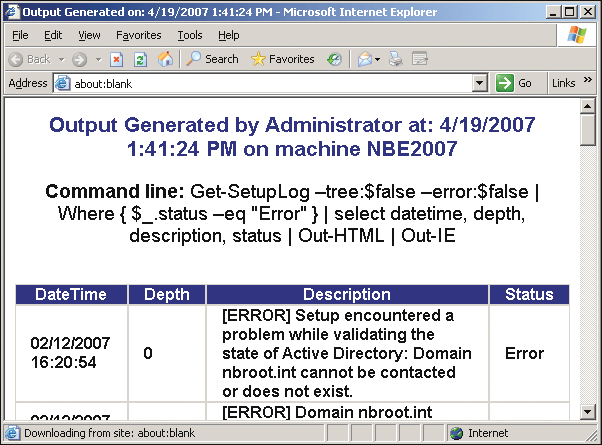
Task: Minimize the Internet Explorer window
Action: 552,12
